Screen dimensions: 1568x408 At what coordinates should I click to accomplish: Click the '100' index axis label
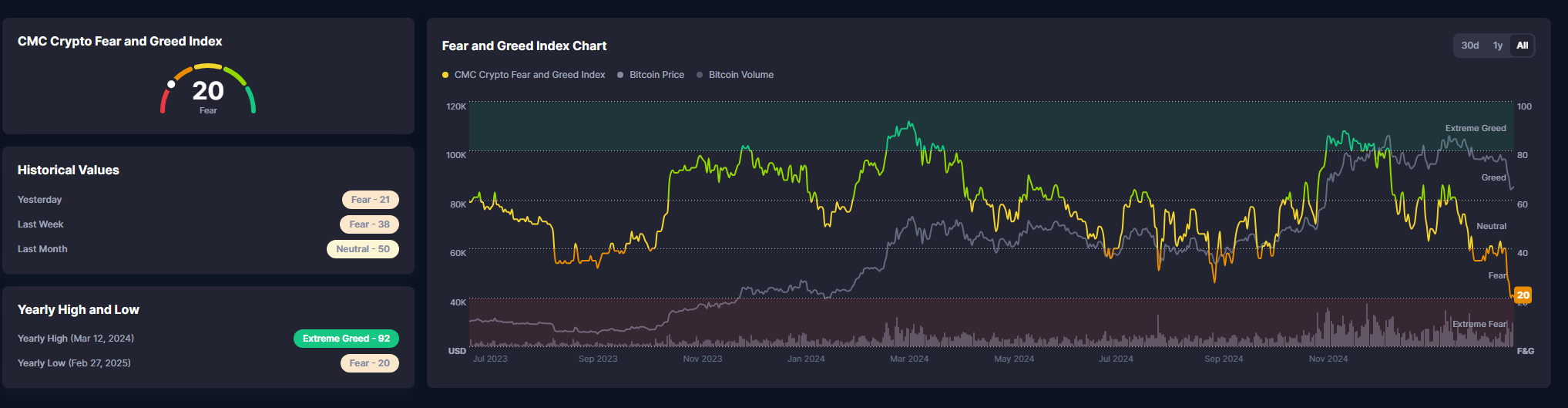point(1524,106)
